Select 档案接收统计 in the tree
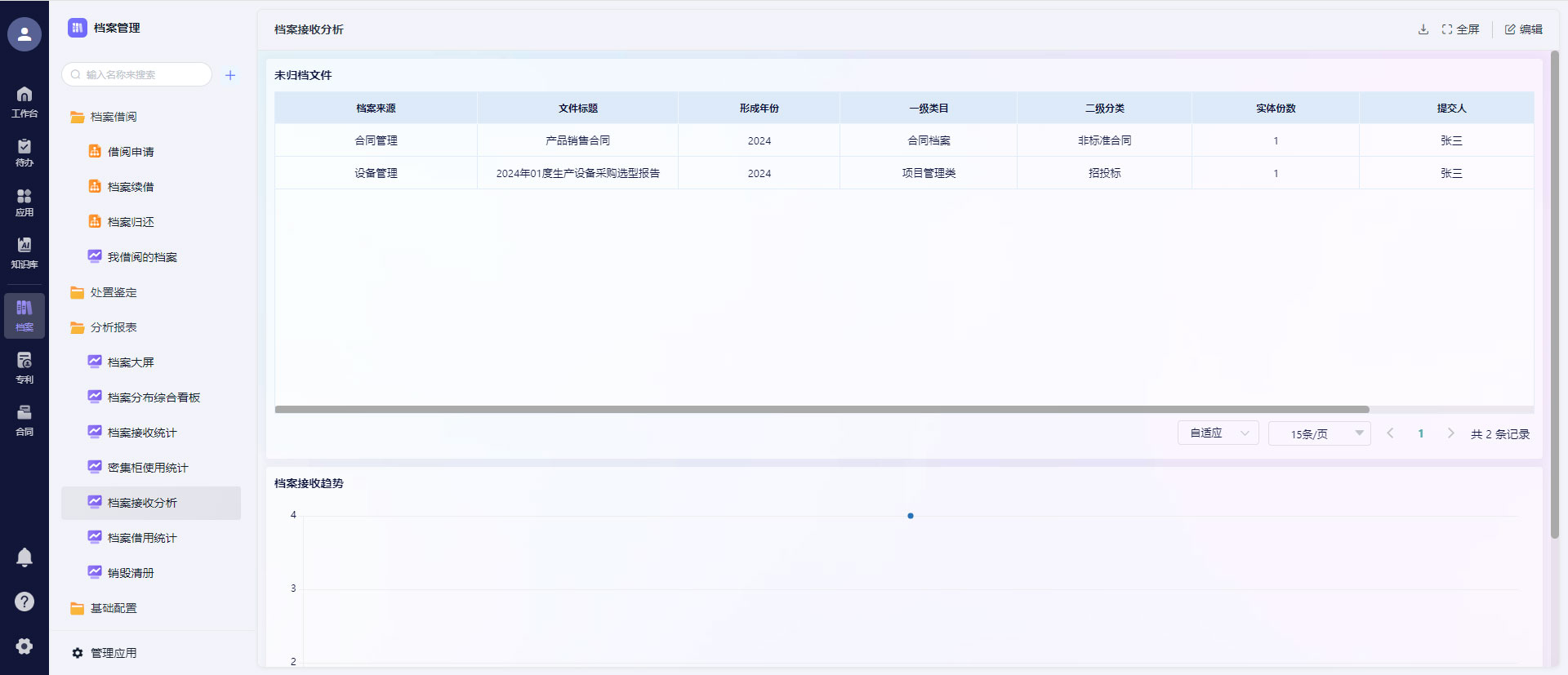Screen dimensions: 1568x675 [142, 433]
